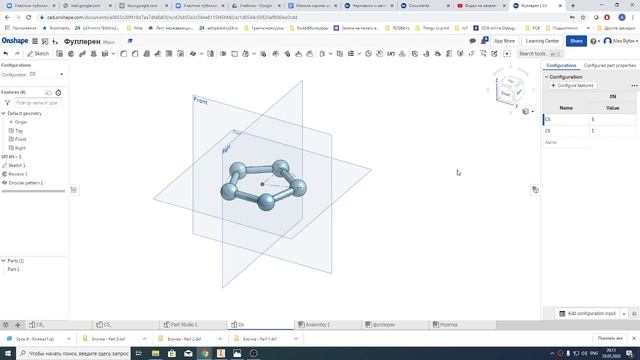640x360 pixels.
Task: Select Part 1 in the parts list
Action: (x=13, y=269)
